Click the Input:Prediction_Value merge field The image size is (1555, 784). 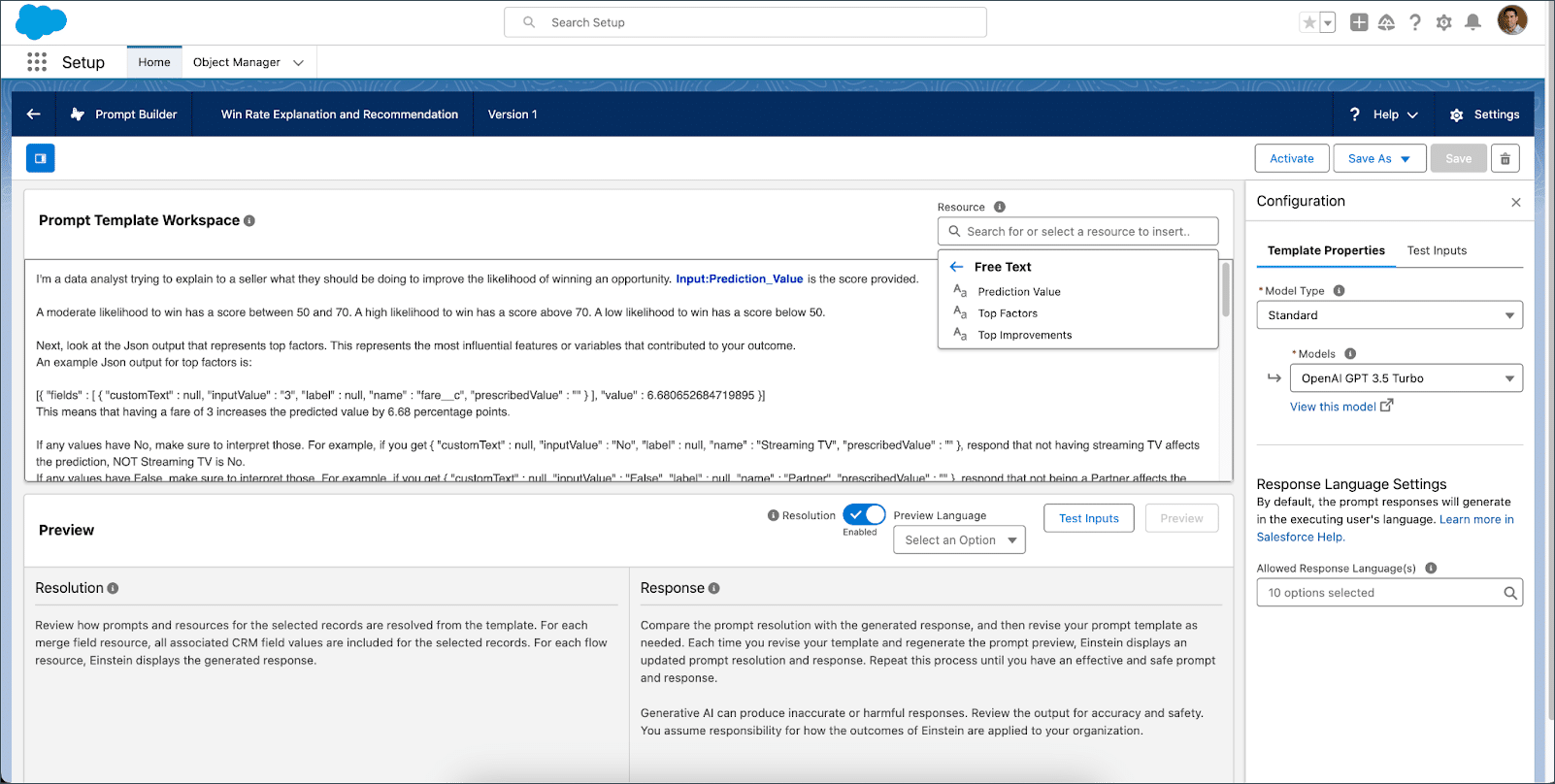click(739, 278)
